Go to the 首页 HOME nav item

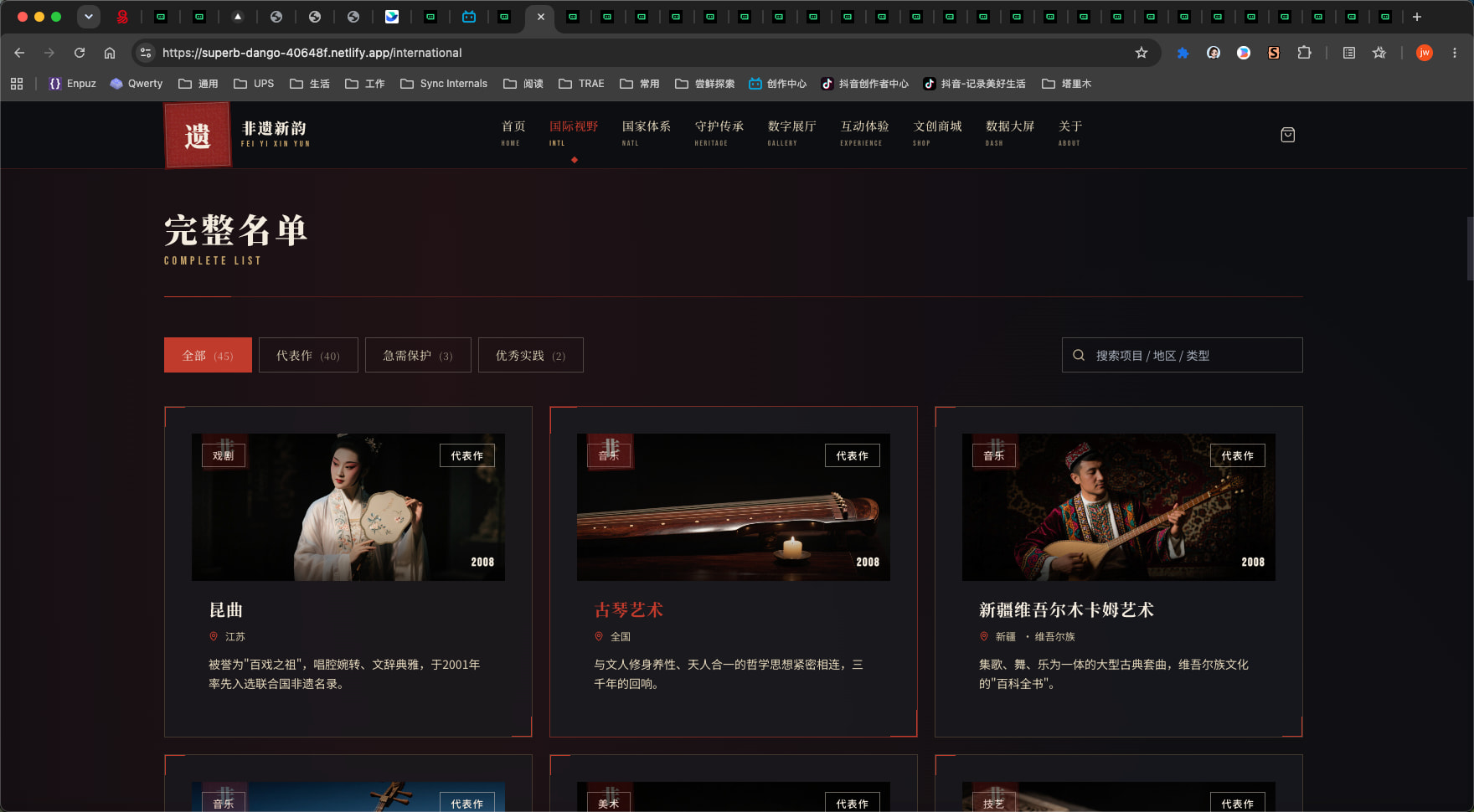tap(513, 132)
